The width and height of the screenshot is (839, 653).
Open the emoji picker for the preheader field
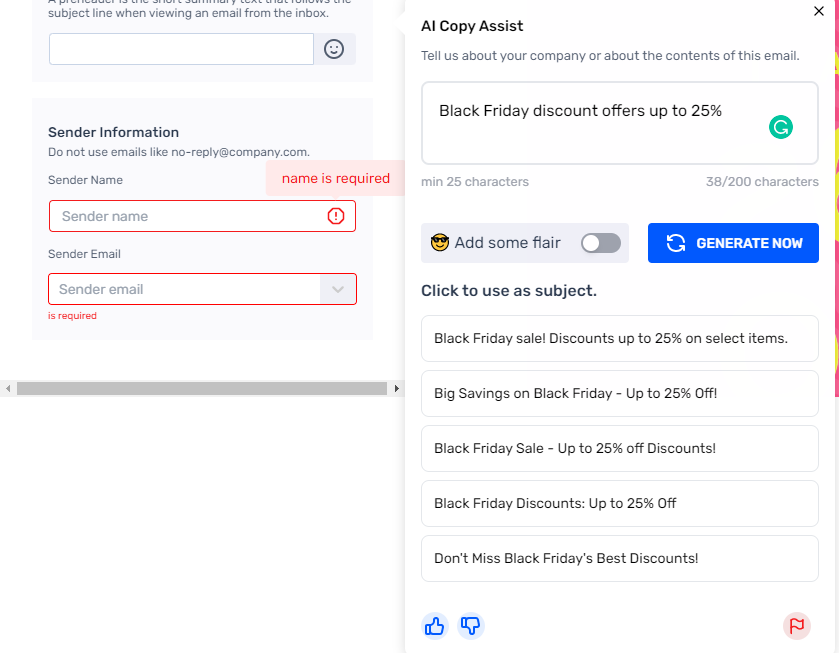click(336, 47)
